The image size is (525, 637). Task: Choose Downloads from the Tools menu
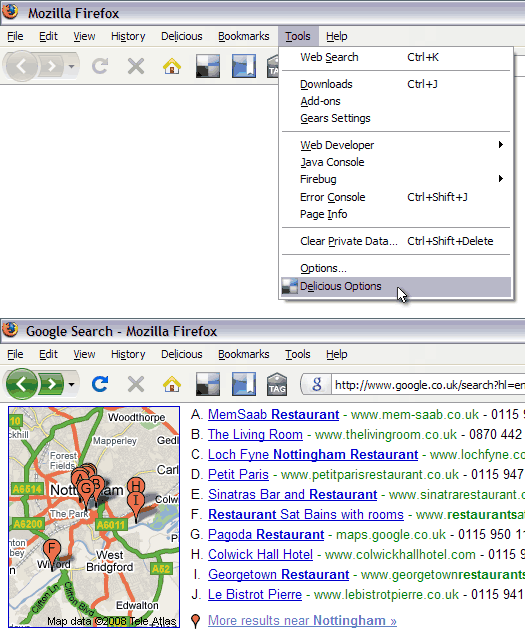point(396,84)
